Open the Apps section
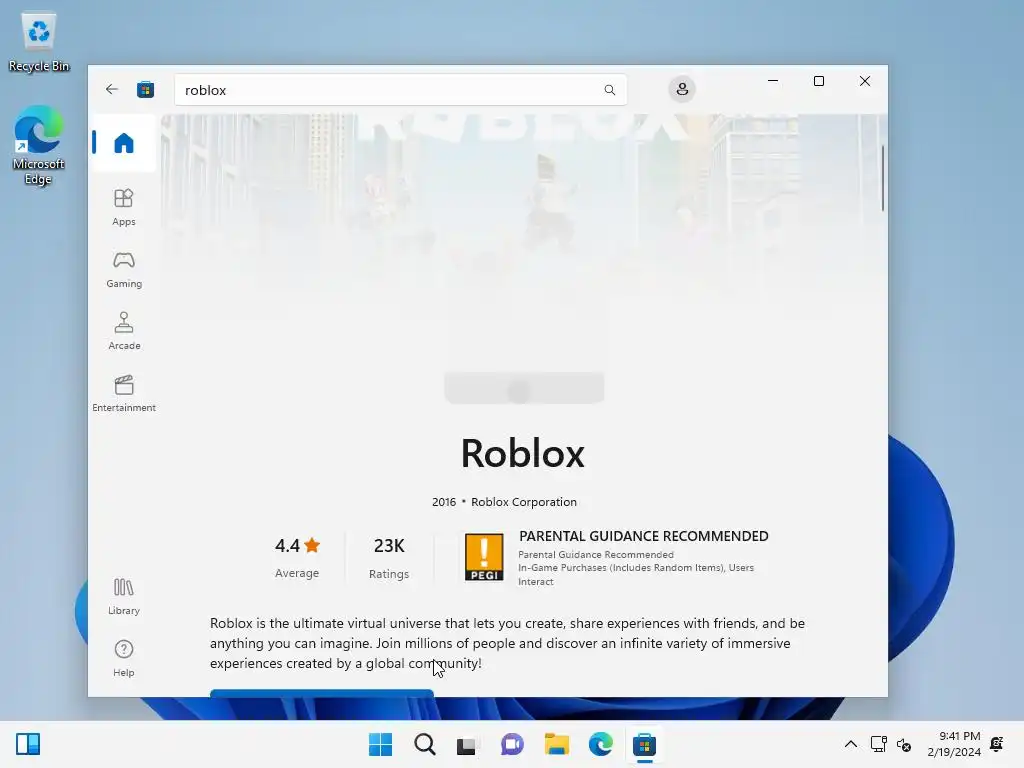Screen dimensions: 1024x768 click(123, 208)
